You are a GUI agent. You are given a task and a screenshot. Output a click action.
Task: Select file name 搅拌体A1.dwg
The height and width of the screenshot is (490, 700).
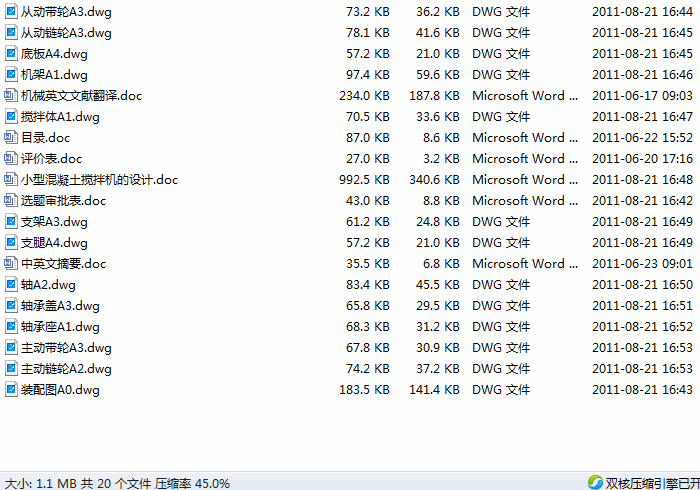60,116
